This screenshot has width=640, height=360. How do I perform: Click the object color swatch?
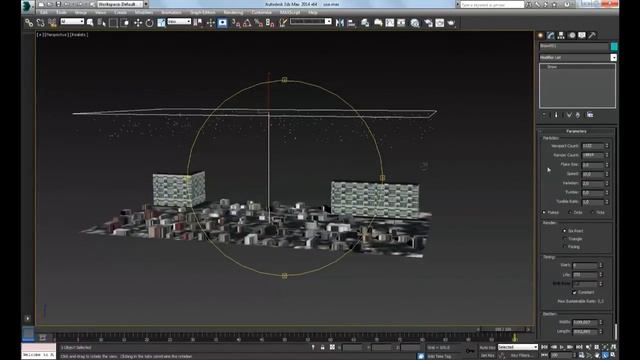point(614,47)
